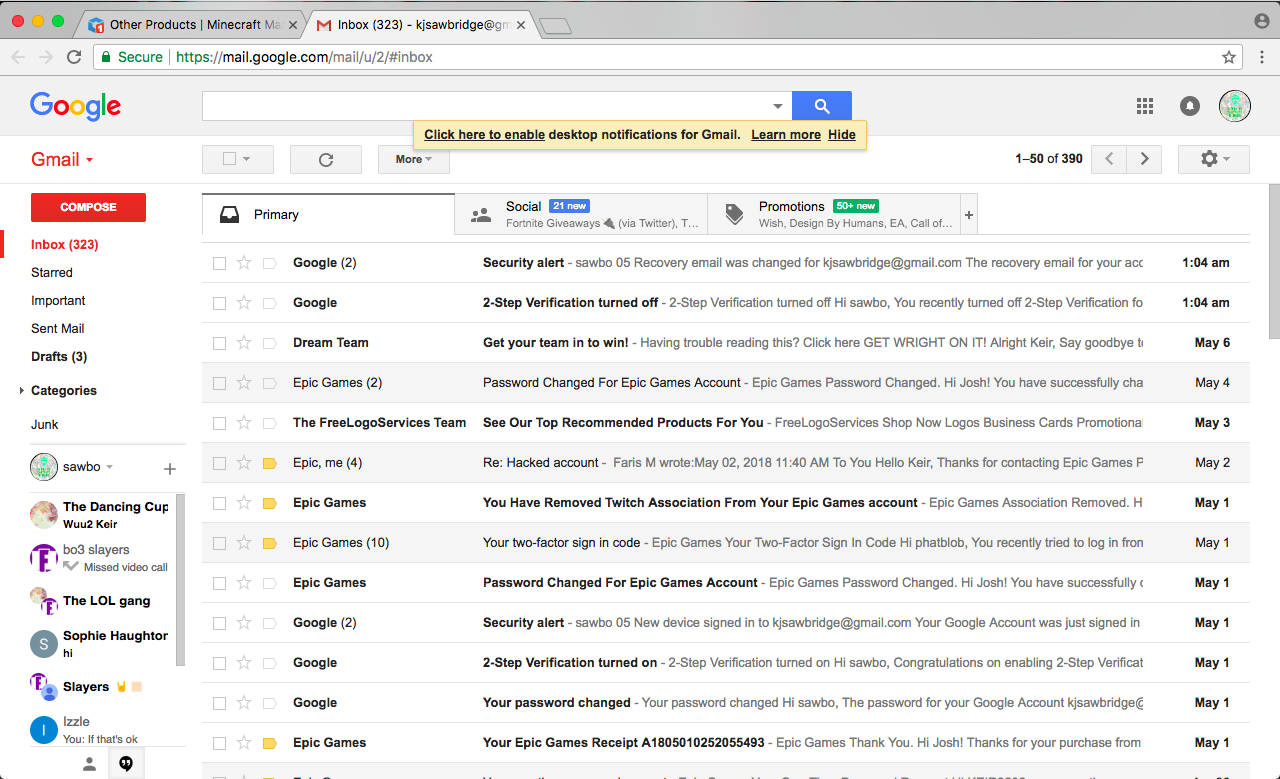Toggle importance marker on Dream Team email

click(269, 343)
